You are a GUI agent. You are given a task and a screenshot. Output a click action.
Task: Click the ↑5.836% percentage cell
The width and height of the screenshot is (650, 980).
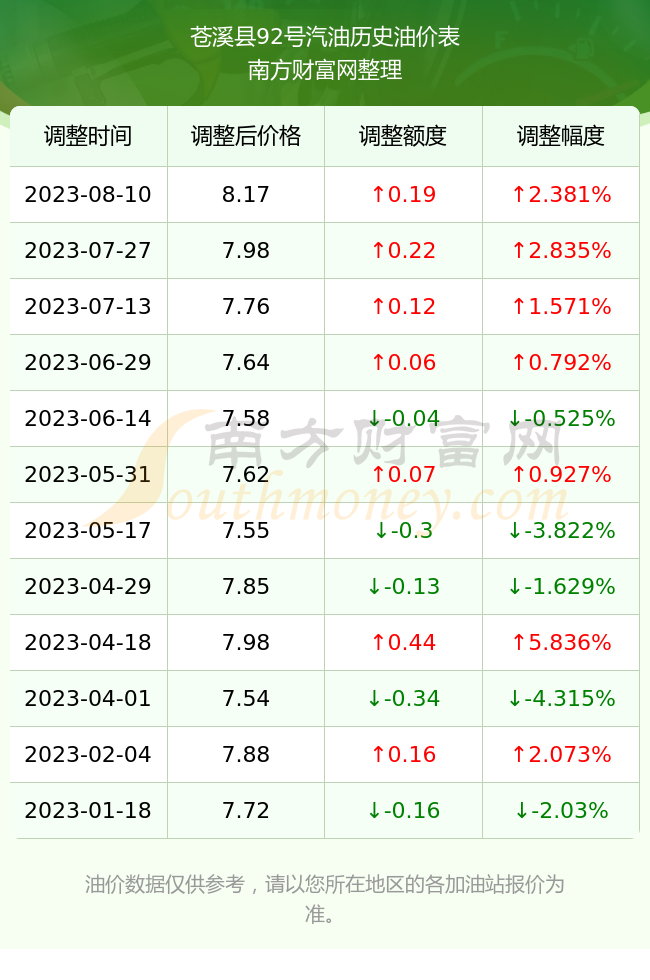coord(561,642)
